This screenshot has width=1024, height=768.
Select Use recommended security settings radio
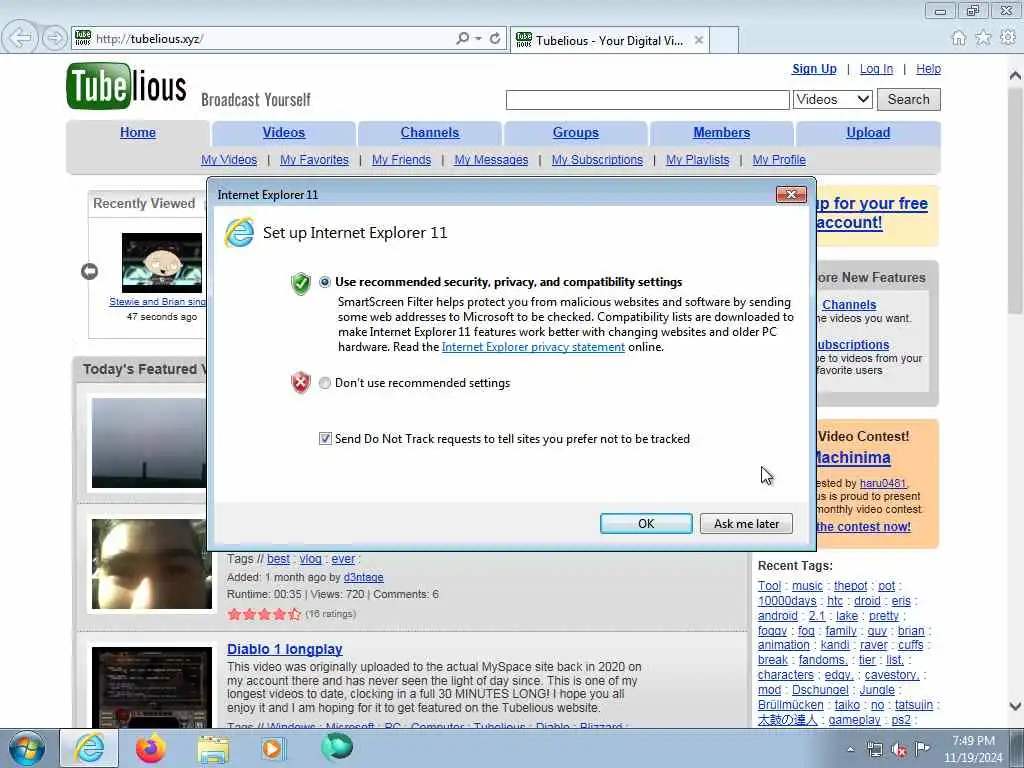tap(325, 282)
